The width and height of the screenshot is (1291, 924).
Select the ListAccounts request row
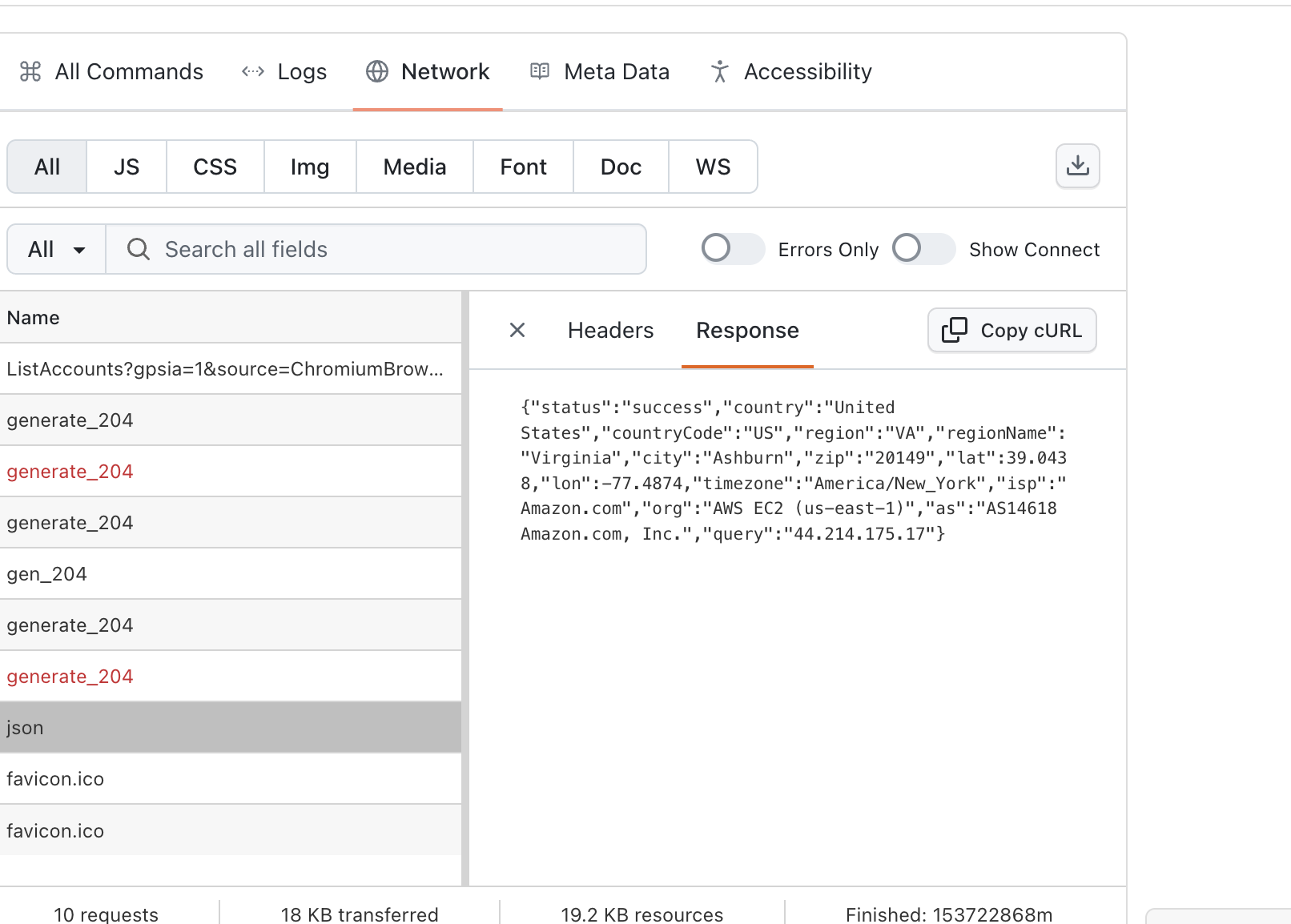[x=231, y=368]
